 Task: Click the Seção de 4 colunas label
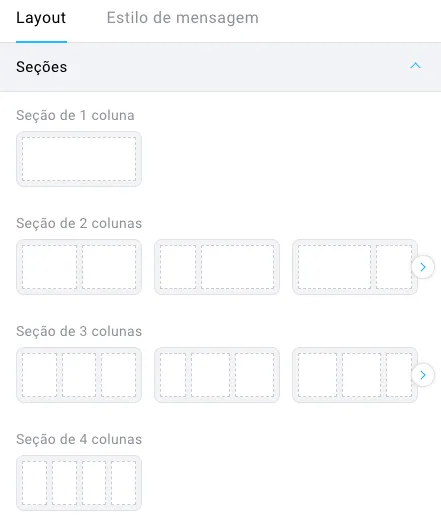79,439
